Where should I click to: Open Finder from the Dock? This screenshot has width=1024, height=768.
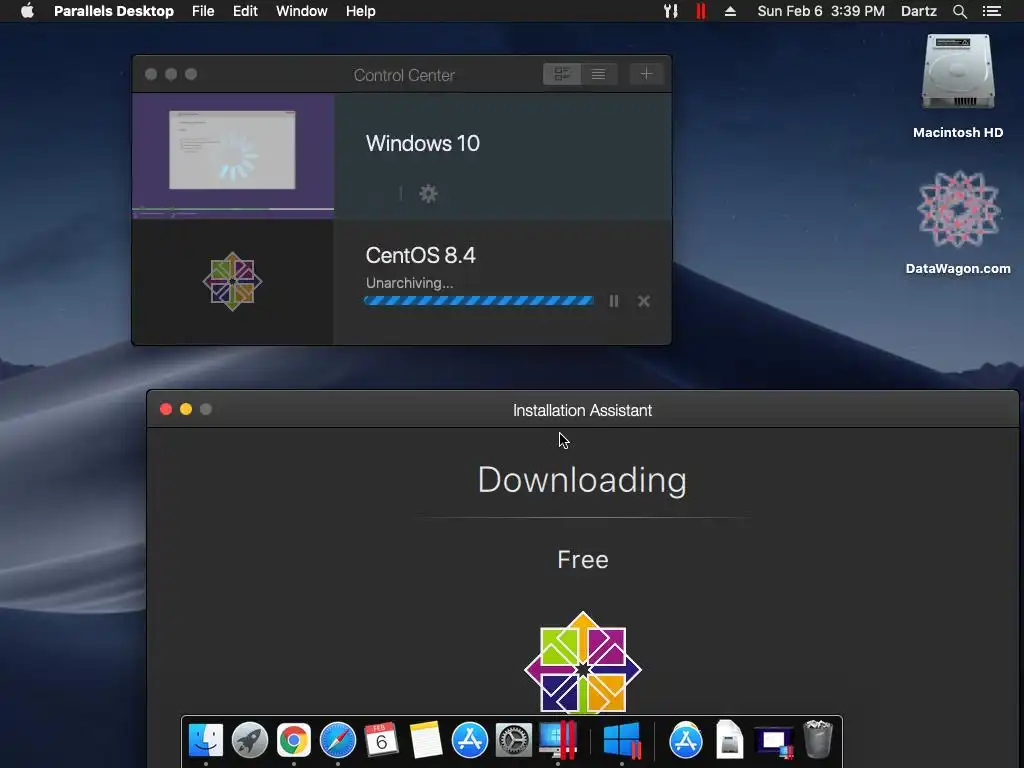206,741
